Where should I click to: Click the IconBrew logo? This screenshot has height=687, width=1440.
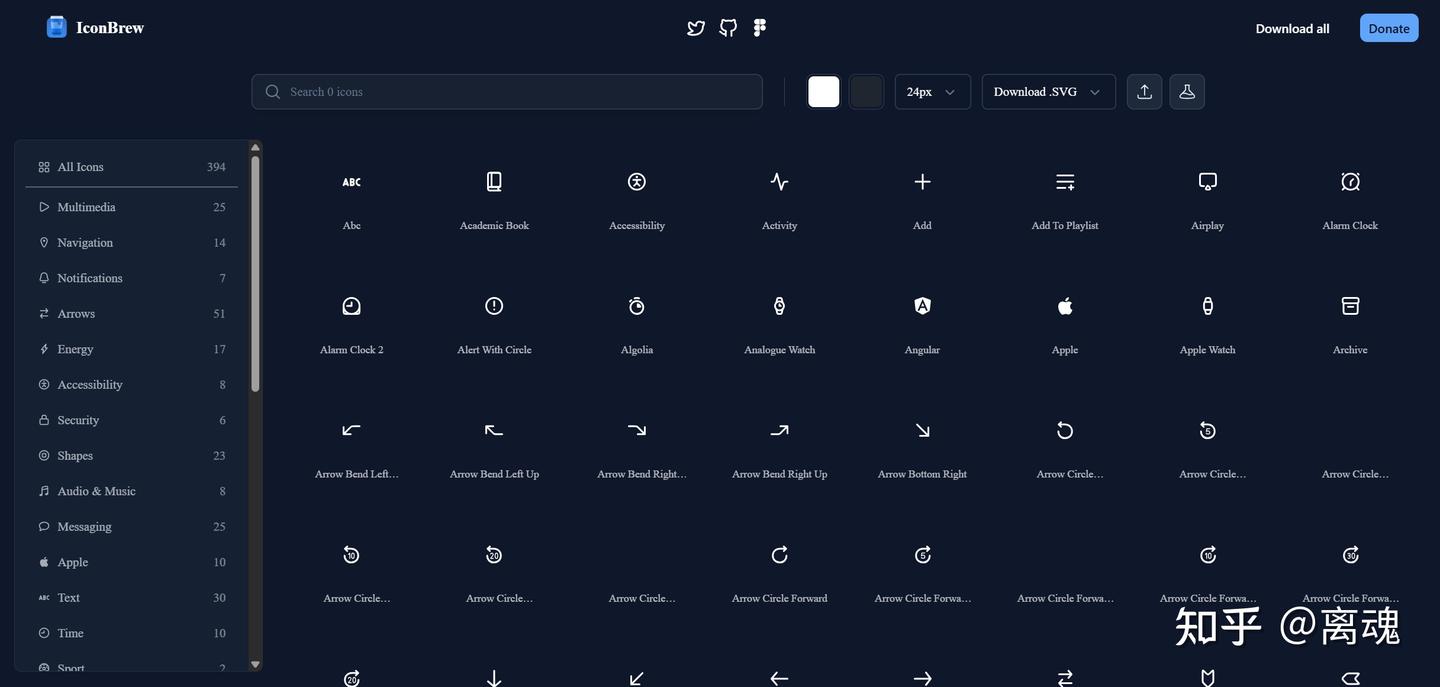[95, 28]
